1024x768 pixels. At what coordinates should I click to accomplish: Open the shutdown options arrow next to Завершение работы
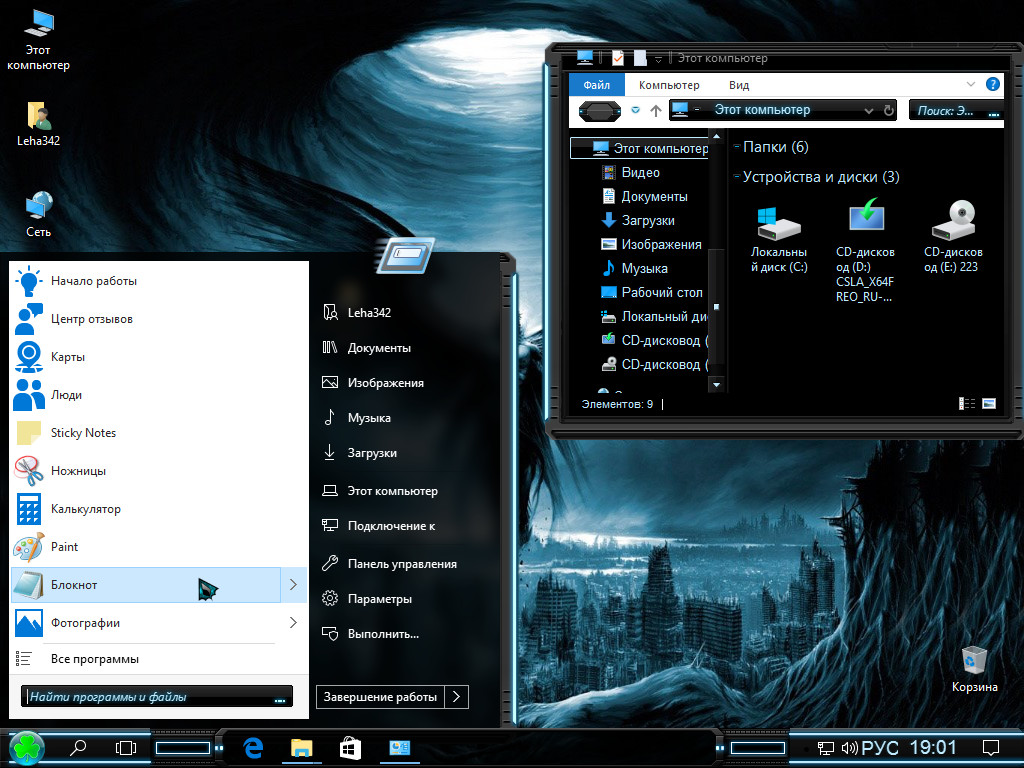click(456, 697)
